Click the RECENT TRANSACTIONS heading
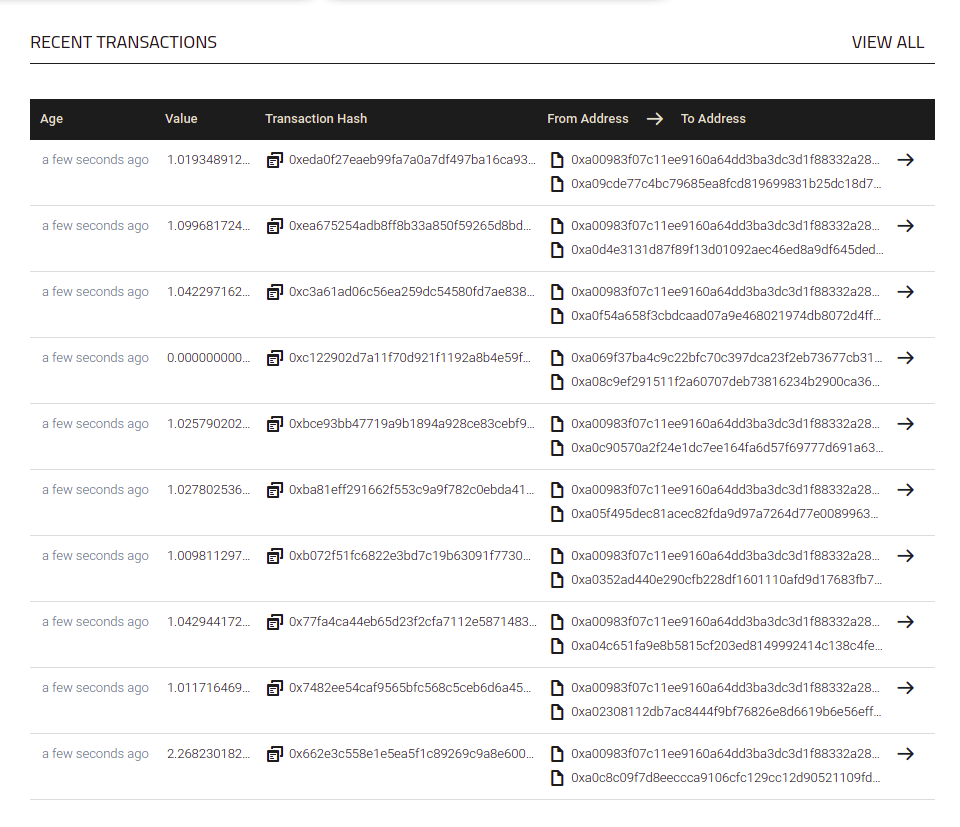The width and height of the screenshot is (960, 827). point(123,42)
